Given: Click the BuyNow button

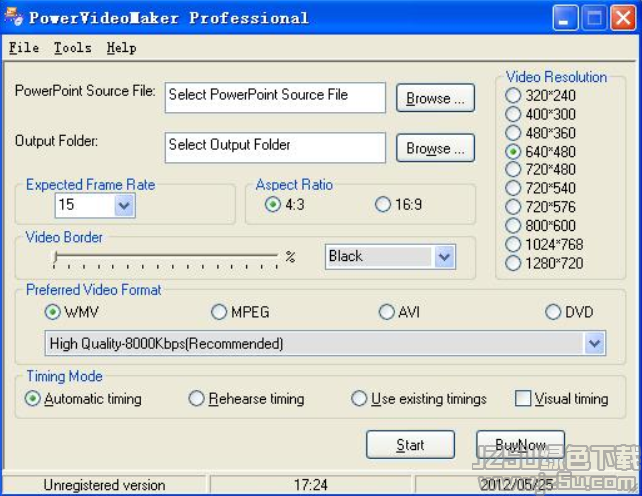Looking at the screenshot, I should (520, 444).
